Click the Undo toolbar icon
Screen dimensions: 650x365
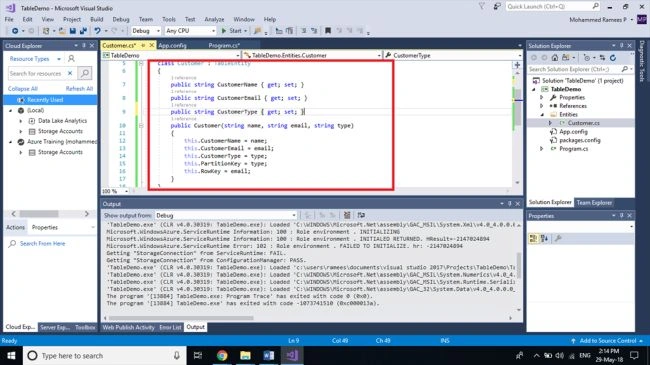tap(97, 31)
